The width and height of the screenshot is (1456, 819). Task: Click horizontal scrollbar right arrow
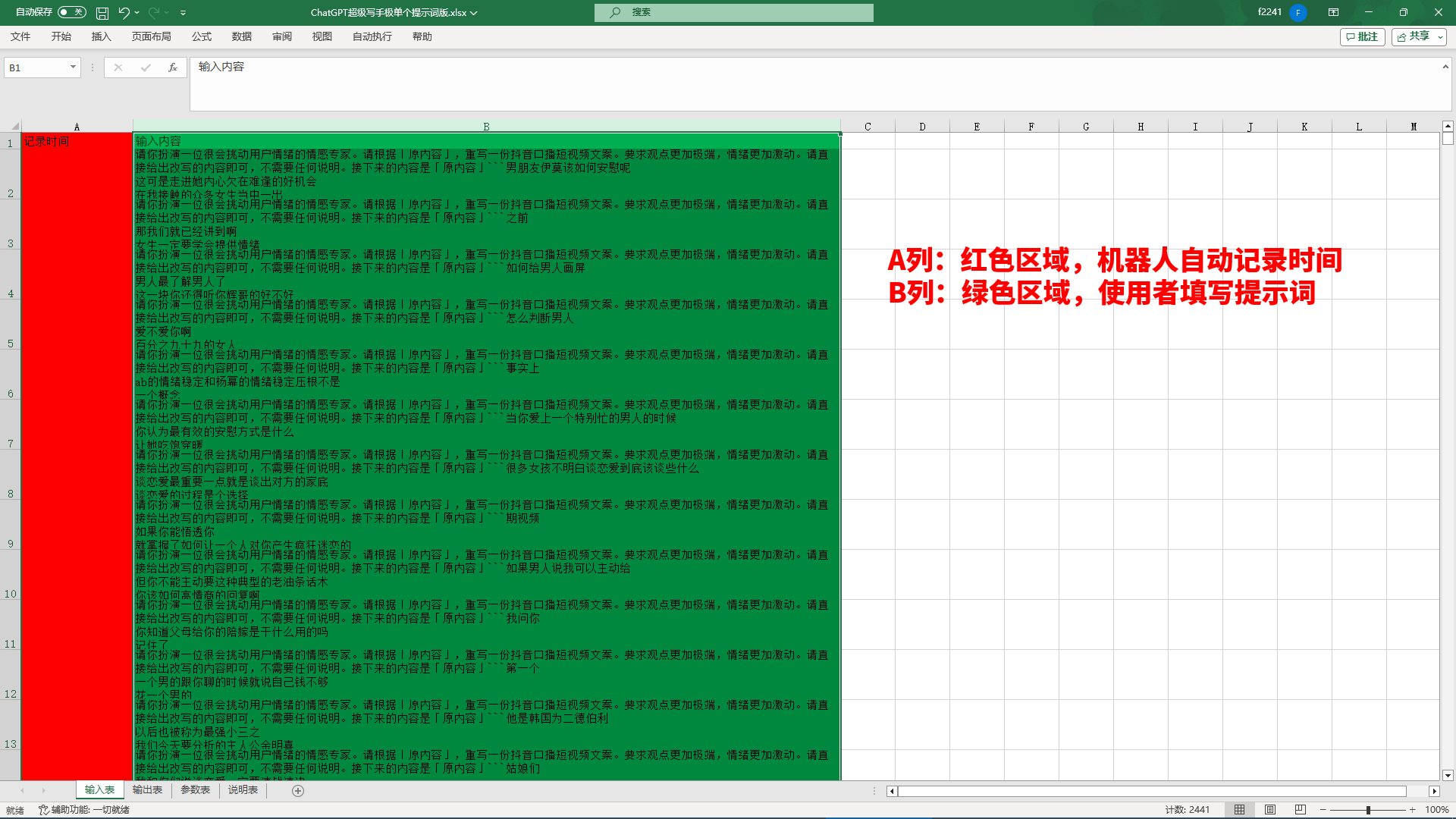pos(1434,791)
